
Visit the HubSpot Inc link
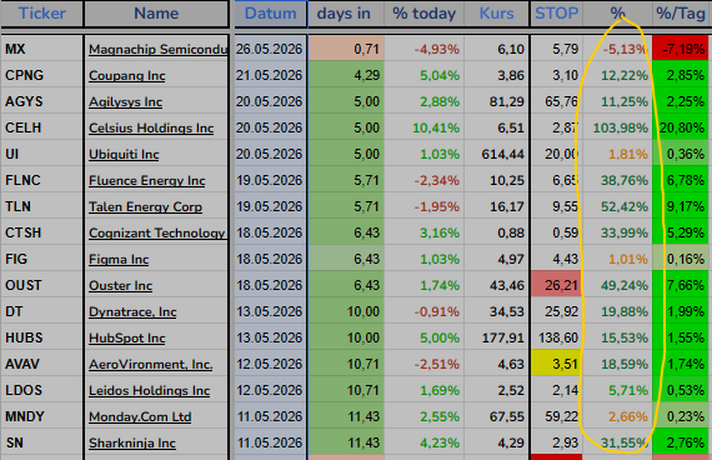pos(127,338)
